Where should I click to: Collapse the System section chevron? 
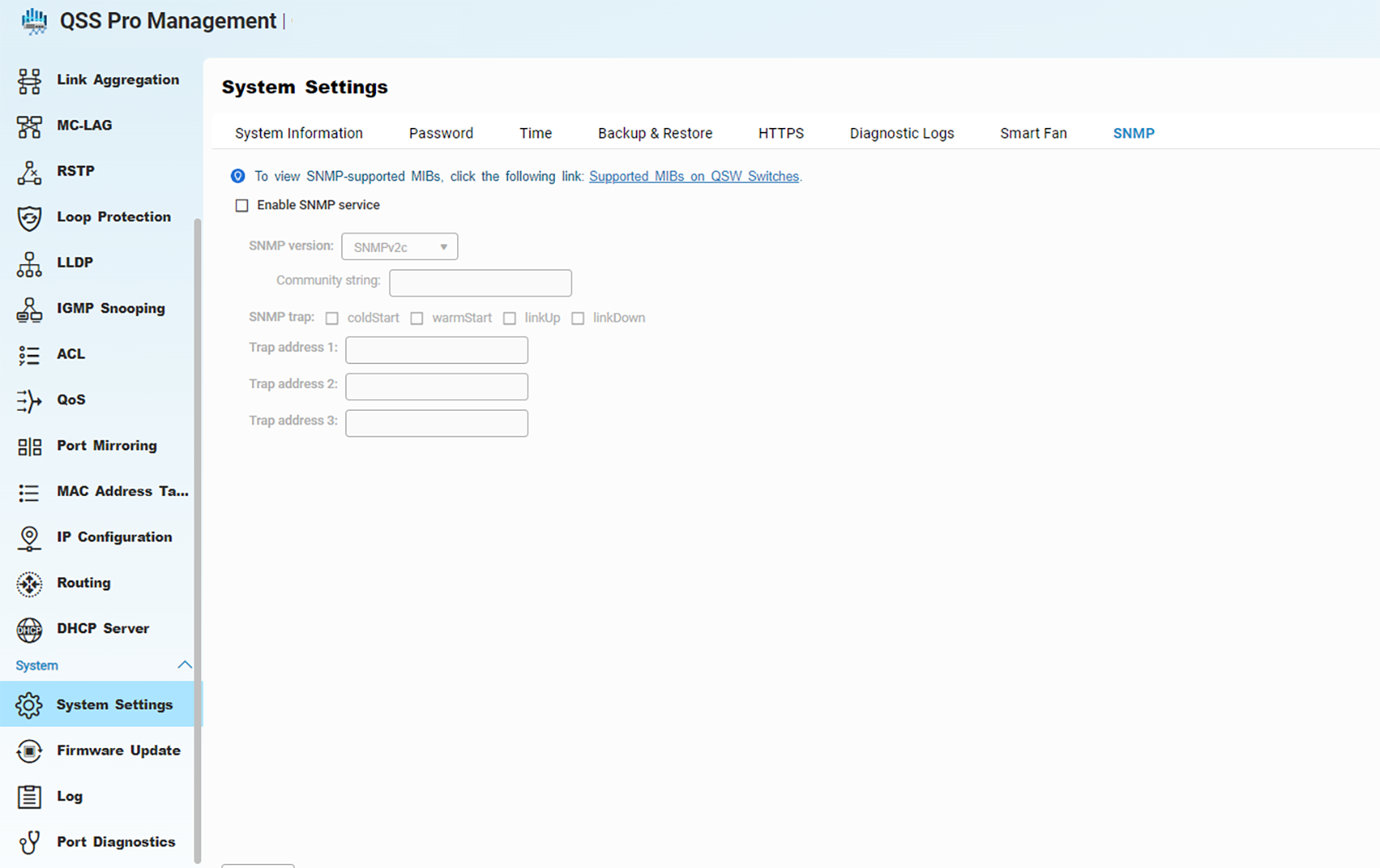(184, 665)
